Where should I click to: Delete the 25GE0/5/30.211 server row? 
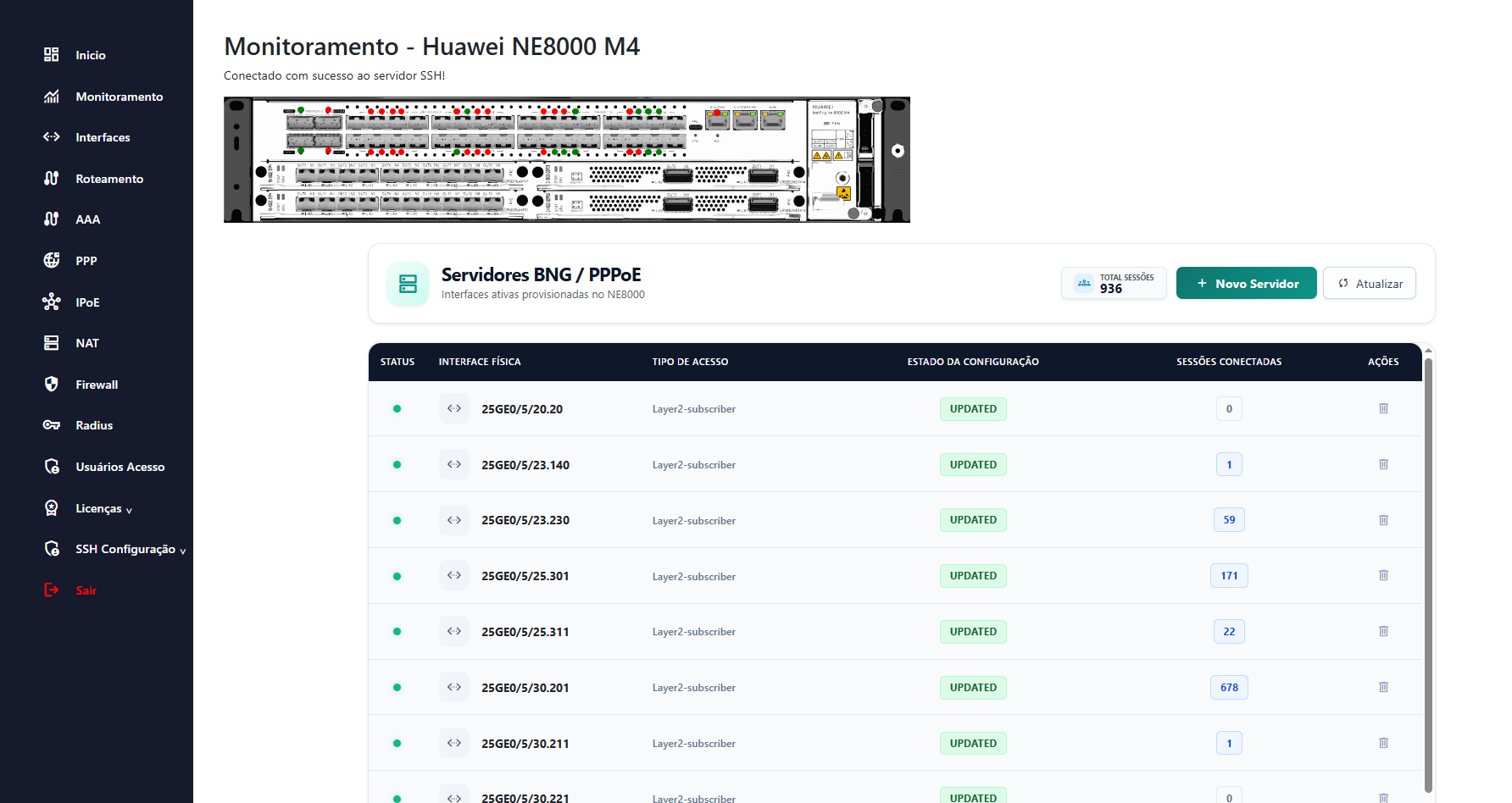coord(1383,743)
